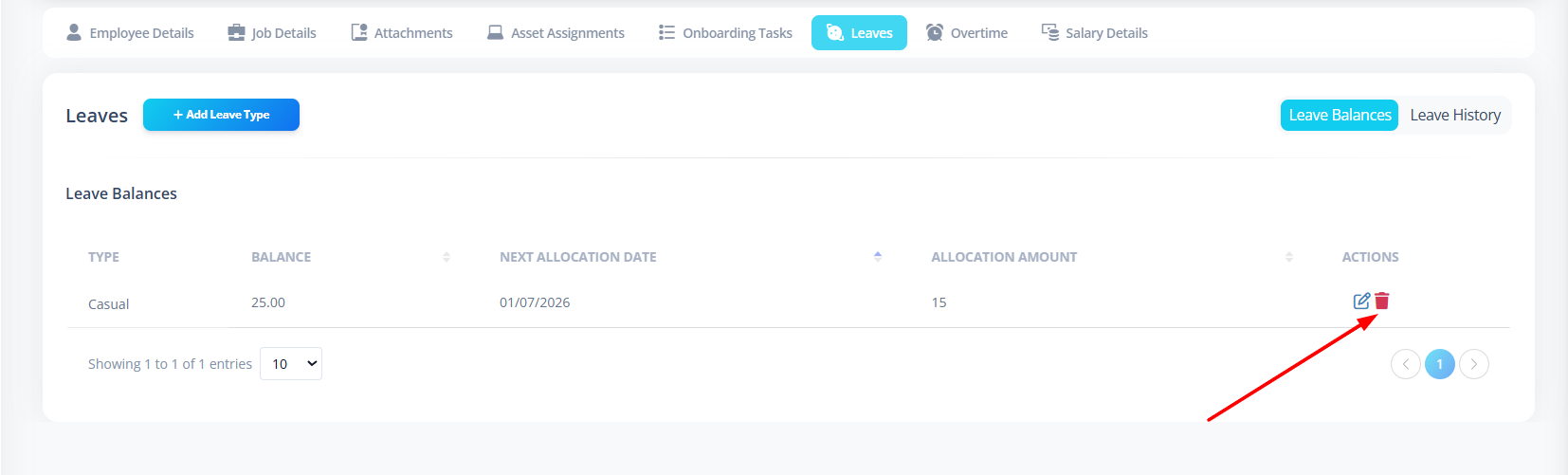
Task: Click the laptop icon on Asset Assignments
Action: 495,32
